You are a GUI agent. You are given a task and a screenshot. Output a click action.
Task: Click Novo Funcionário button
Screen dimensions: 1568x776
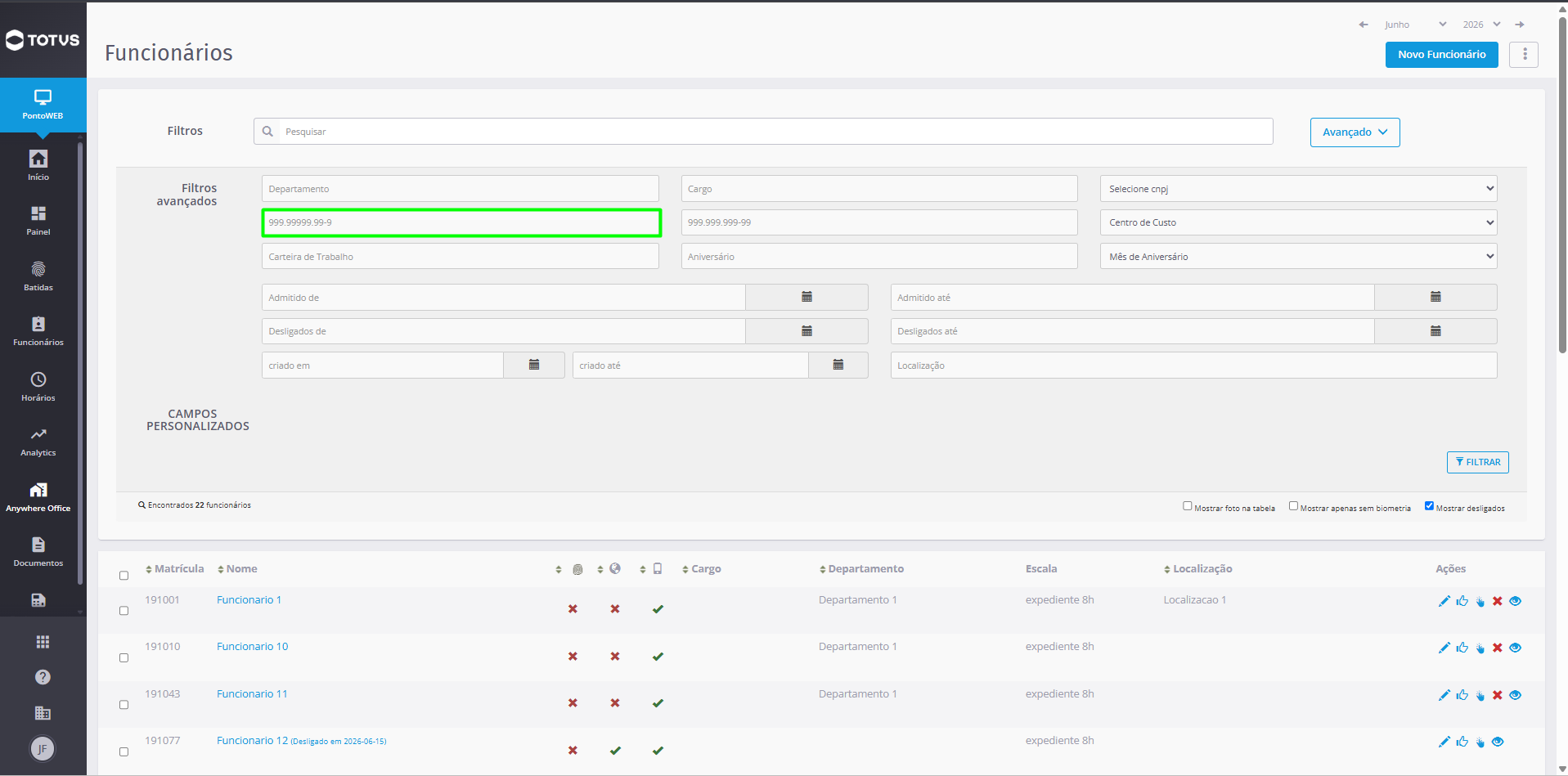click(1441, 55)
